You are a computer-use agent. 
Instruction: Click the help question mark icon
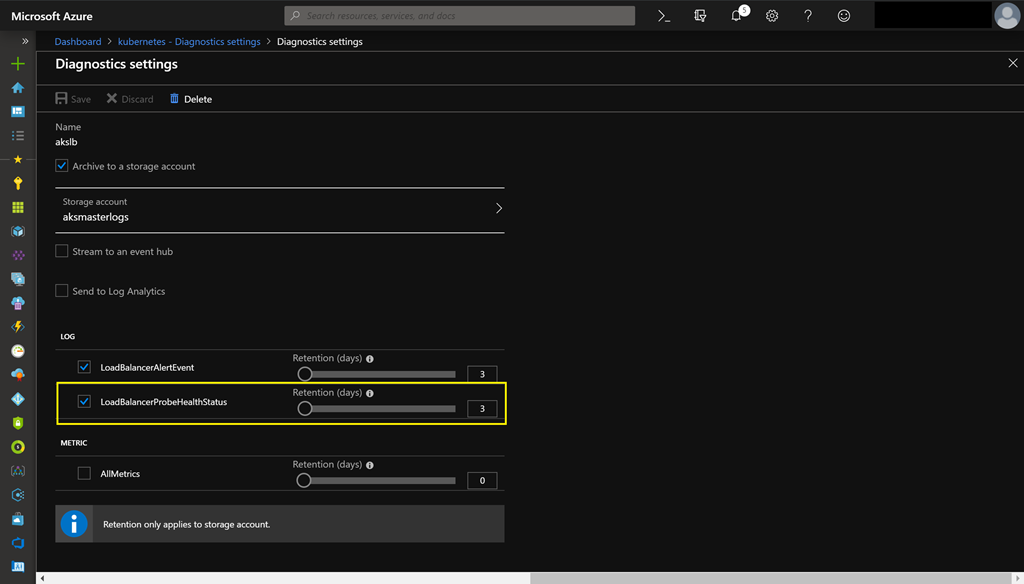pyautogui.click(x=808, y=16)
